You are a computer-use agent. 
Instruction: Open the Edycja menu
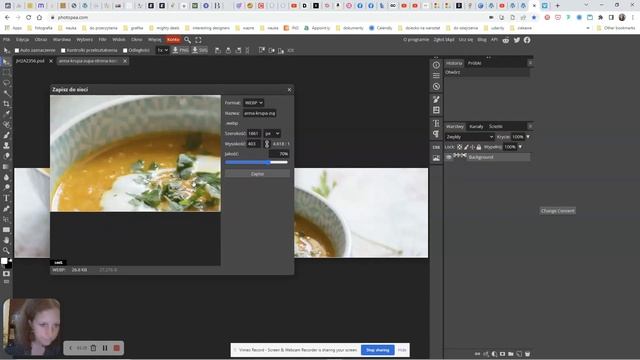pos(22,40)
